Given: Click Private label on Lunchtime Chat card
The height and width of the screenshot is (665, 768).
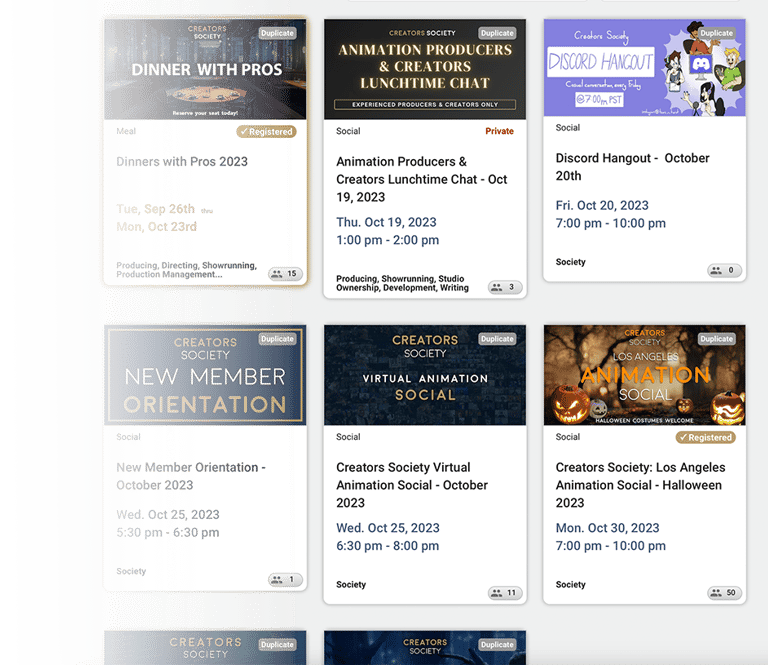Looking at the screenshot, I should coord(499,131).
